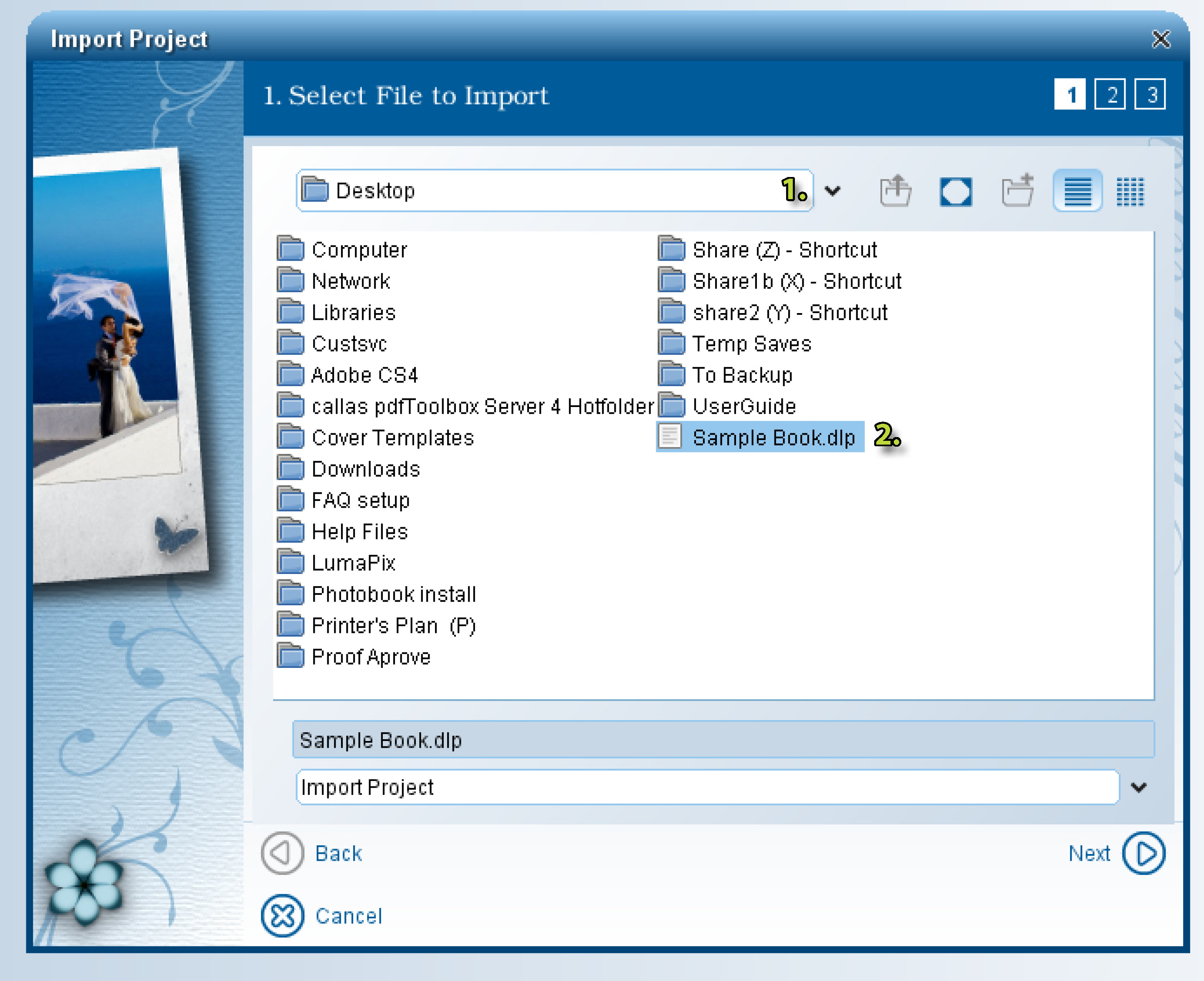Click the FAQ setup folder icon
The width and height of the screenshot is (1204, 981).
(291, 500)
